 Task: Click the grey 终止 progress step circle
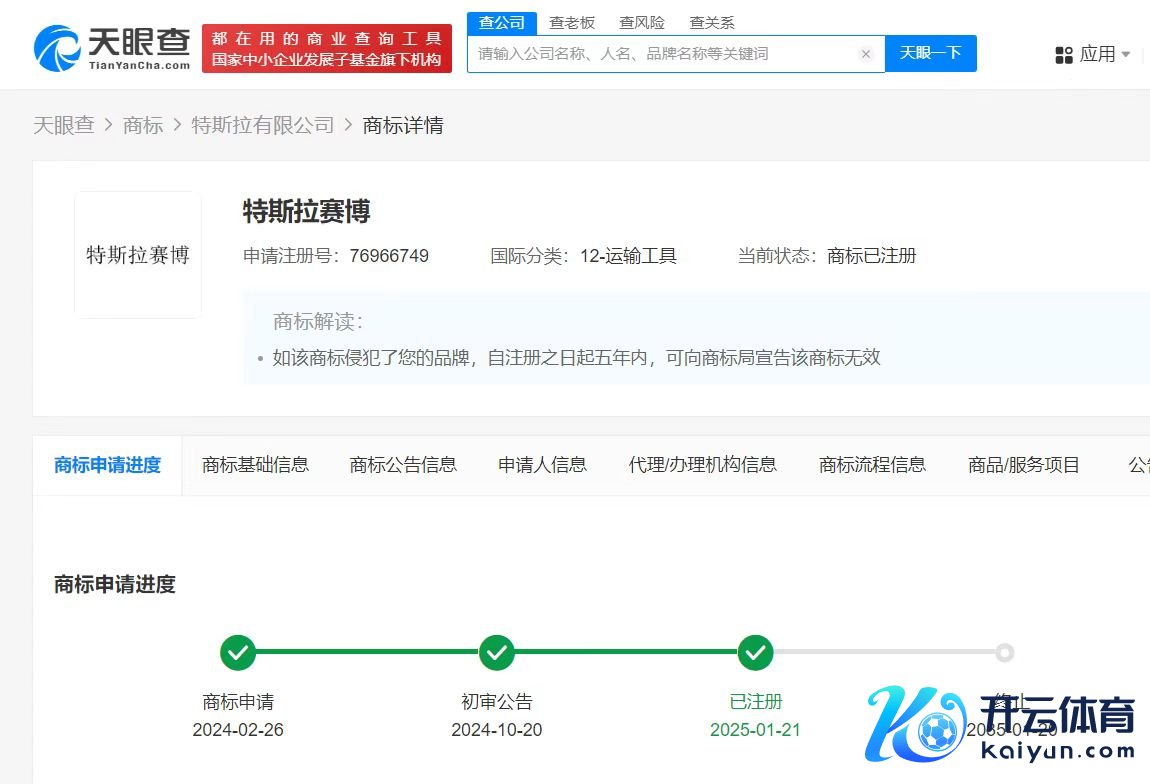[1005, 653]
